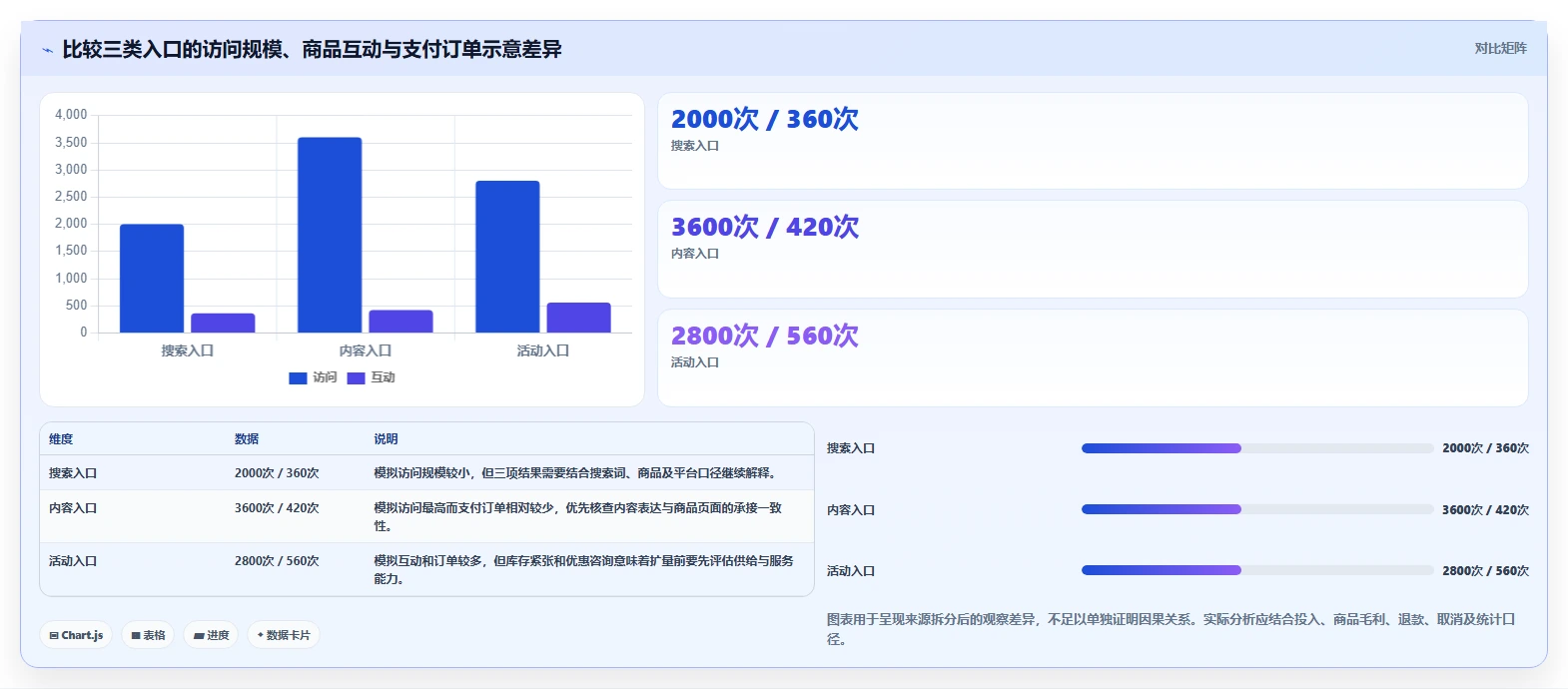
Task: Click the 表格 chip
Action: 148,635
